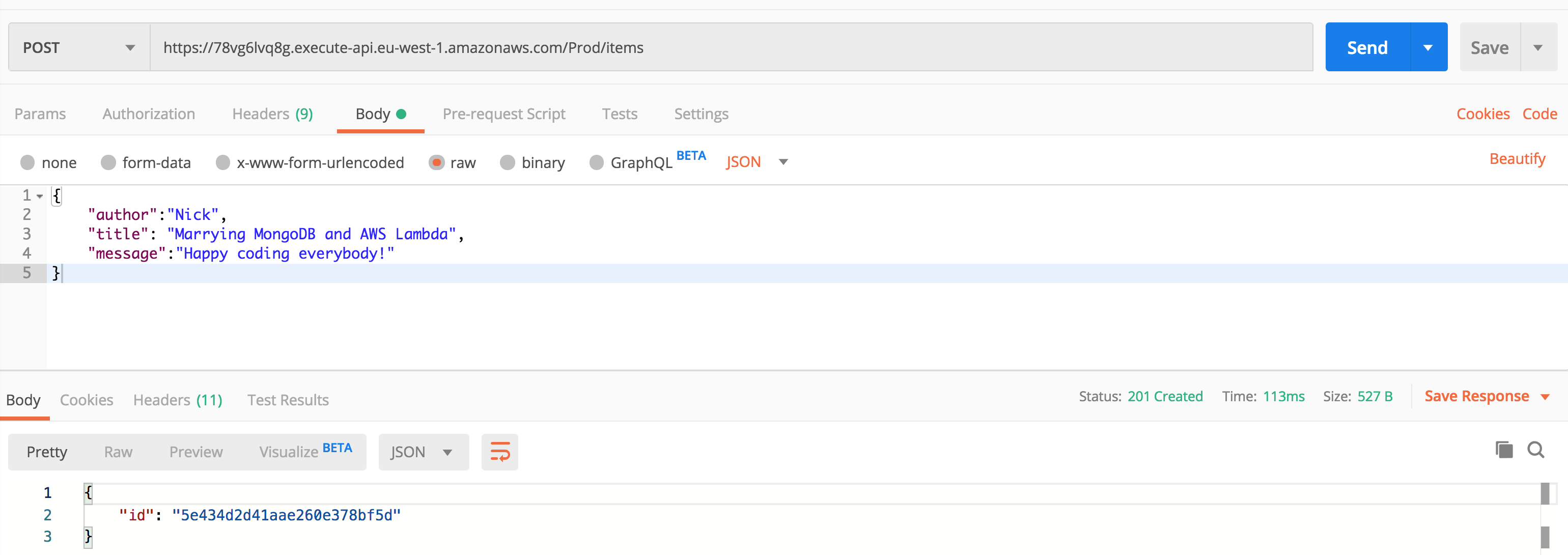The width and height of the screenshot is (1568, 555).
Task: Switch response view to Visualize BETA
Action: pos(305,451)
